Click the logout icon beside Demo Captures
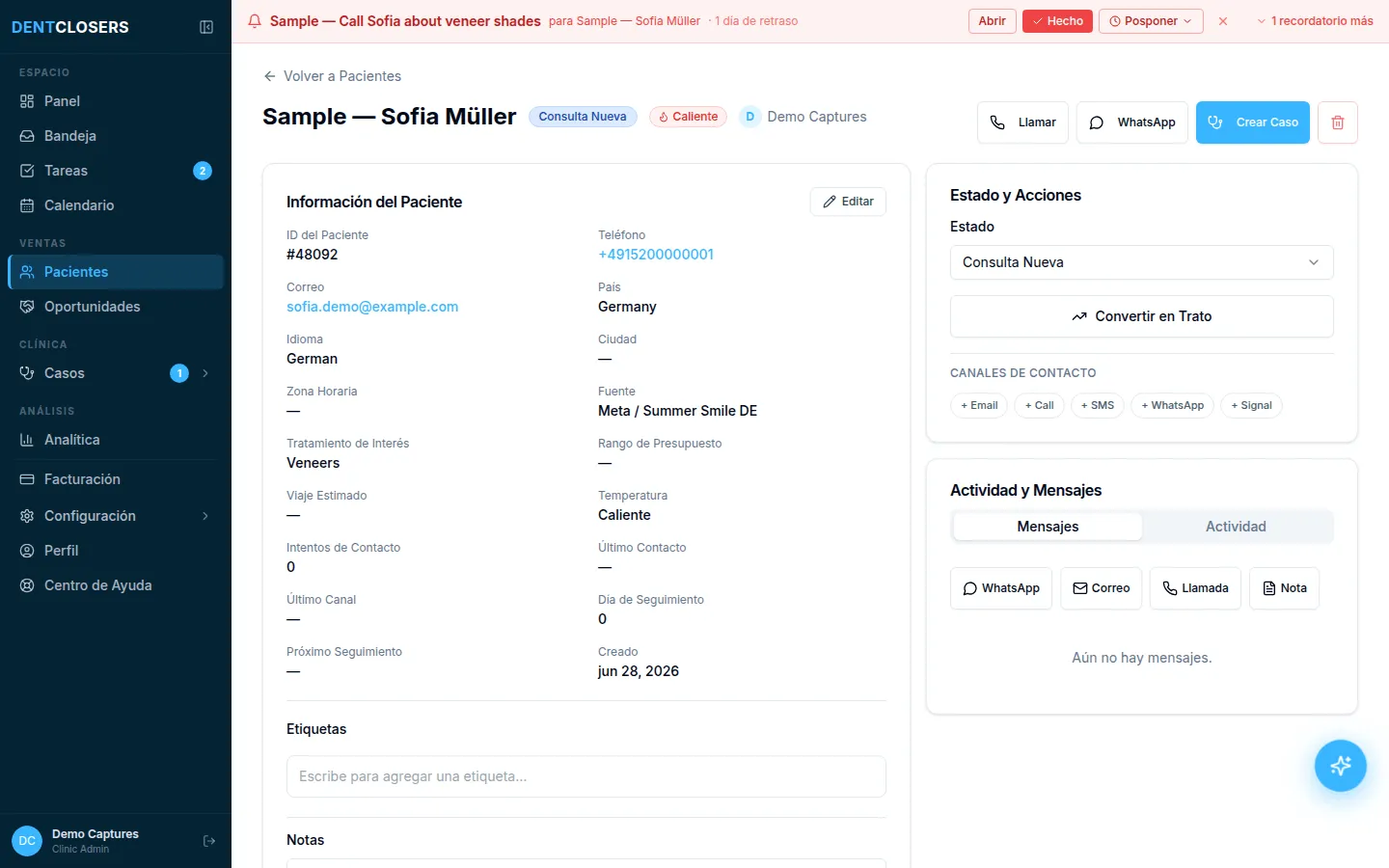 click(x=209, y=841)
